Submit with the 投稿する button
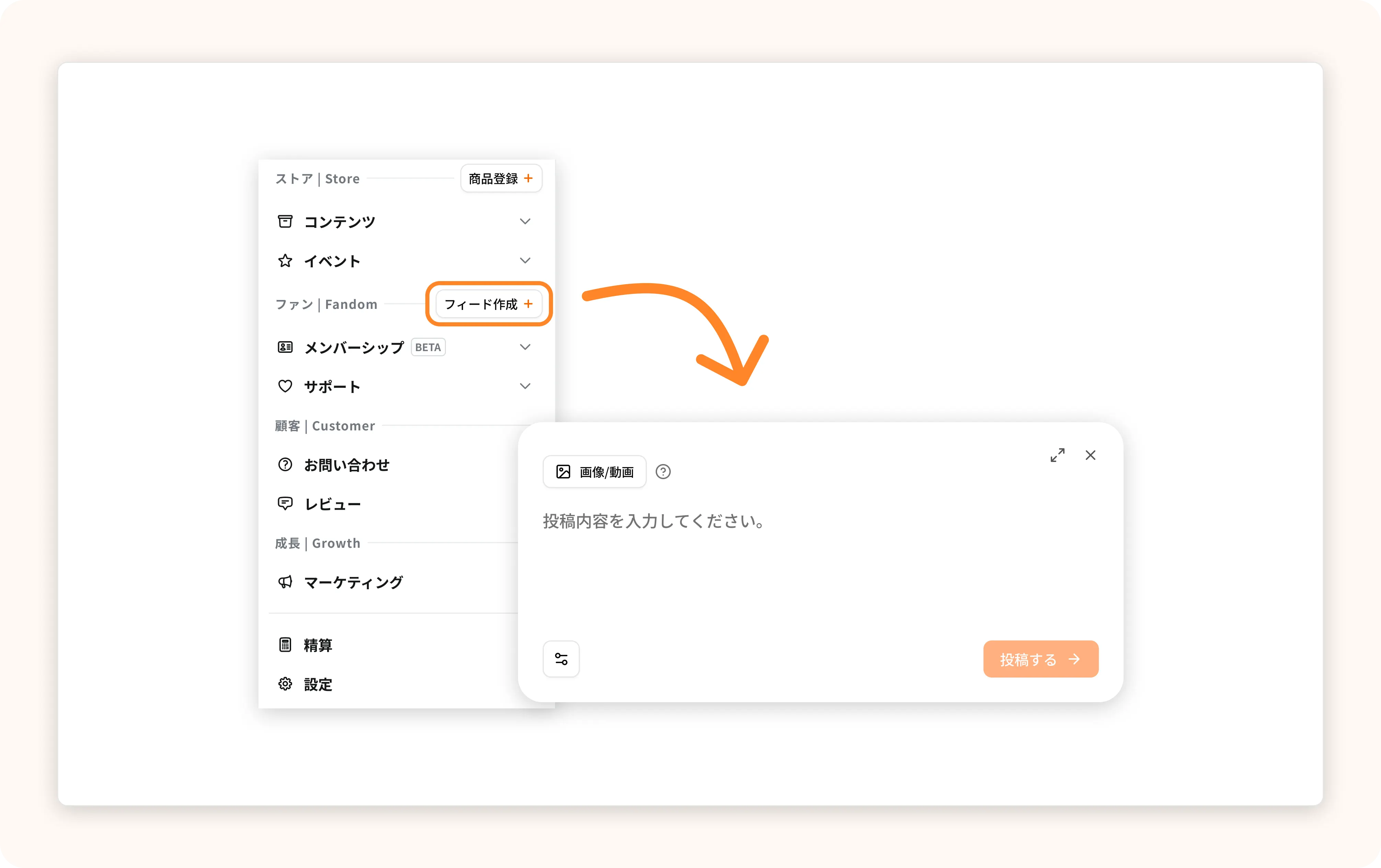 coord(1040,659)
